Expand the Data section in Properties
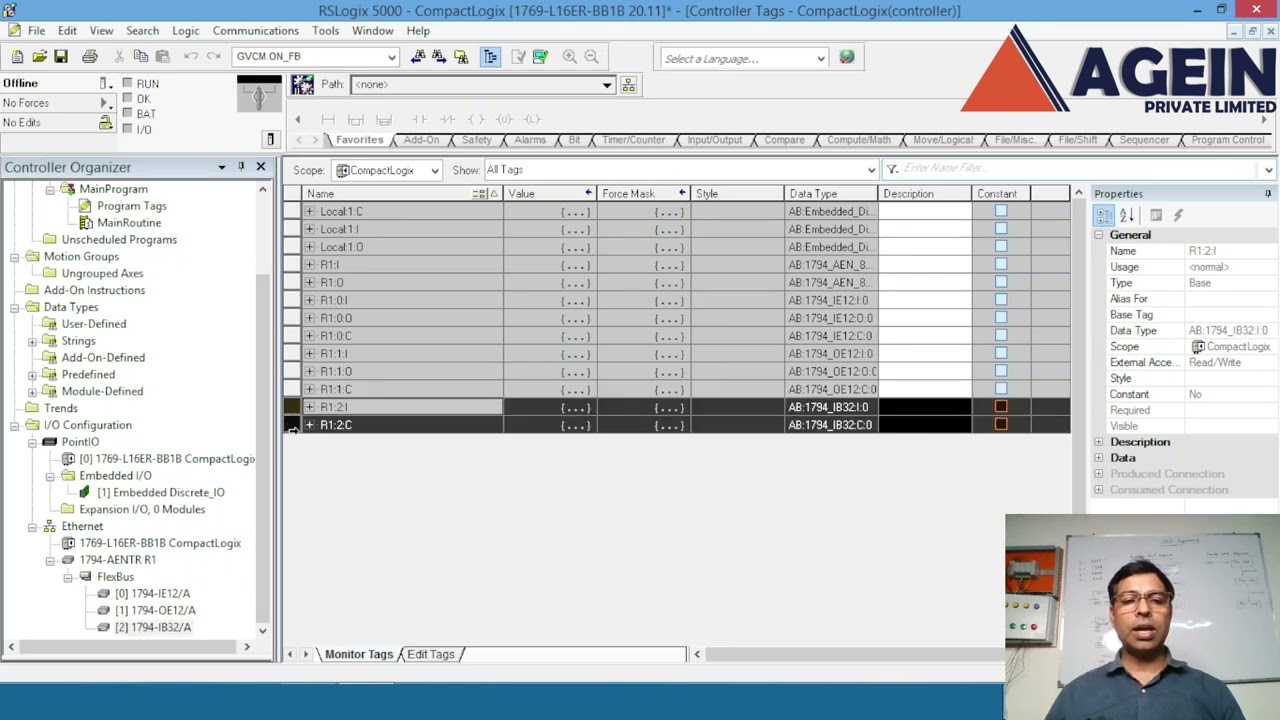 tap(1099, 458)
